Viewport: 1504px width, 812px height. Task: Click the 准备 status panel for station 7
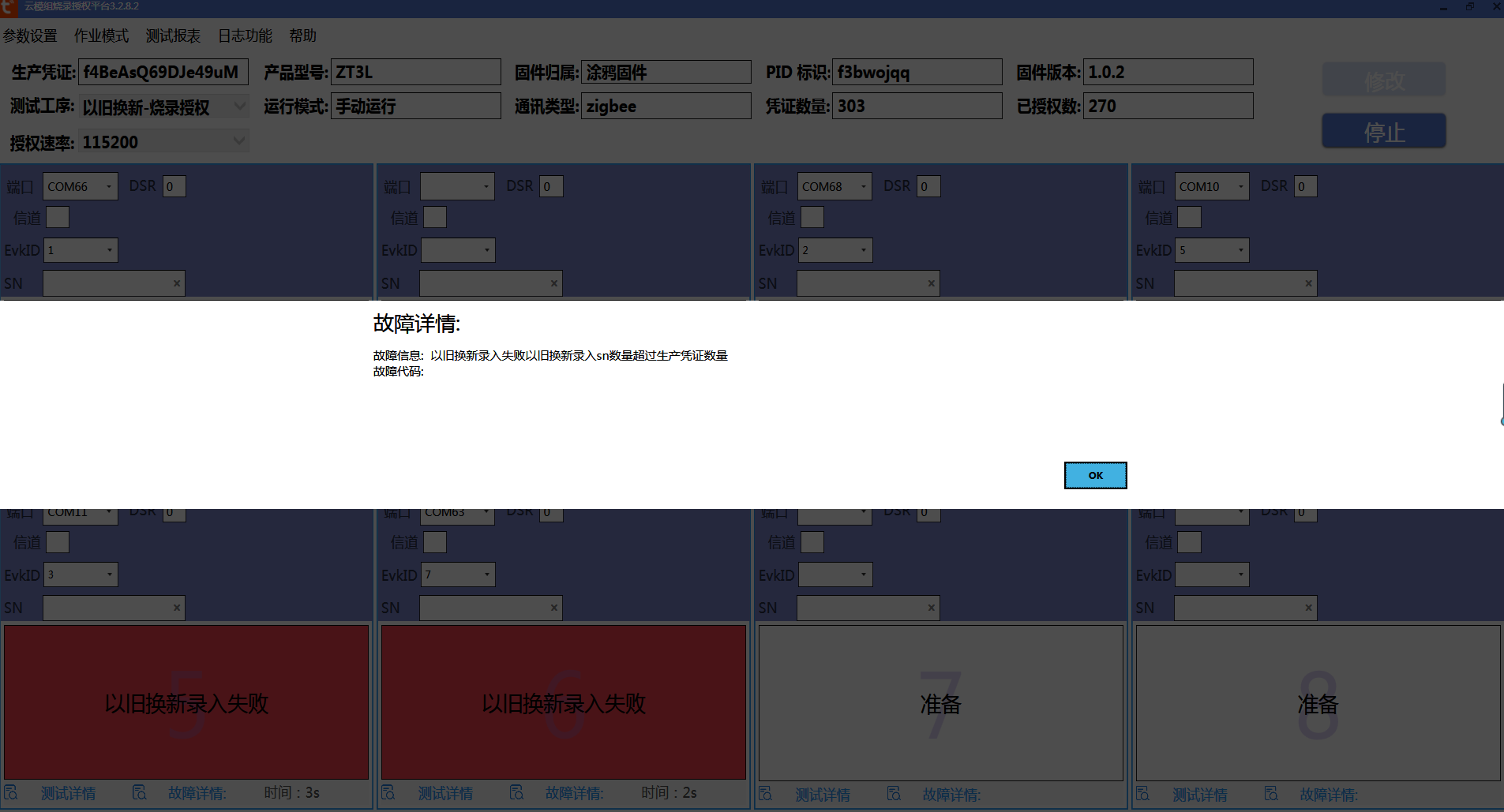(x=941, y=703)
